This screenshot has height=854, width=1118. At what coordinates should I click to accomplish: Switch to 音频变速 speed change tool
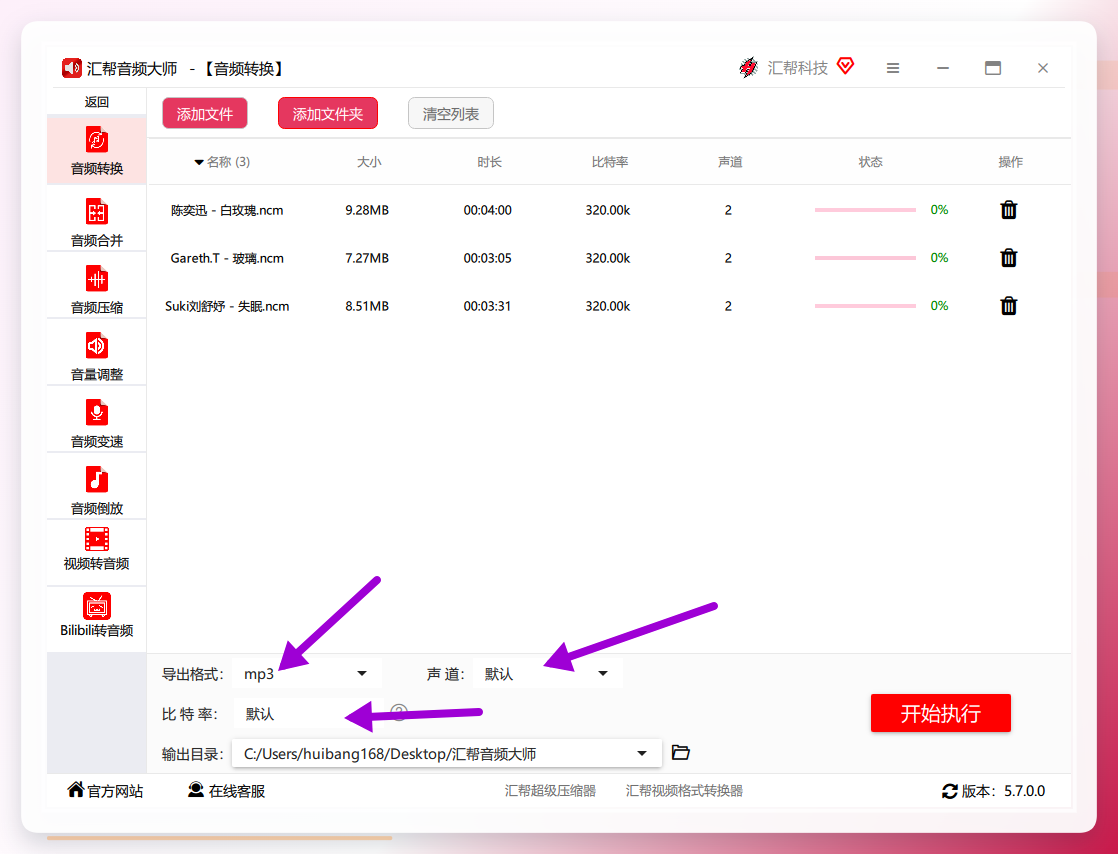click(x=97, y=423)
